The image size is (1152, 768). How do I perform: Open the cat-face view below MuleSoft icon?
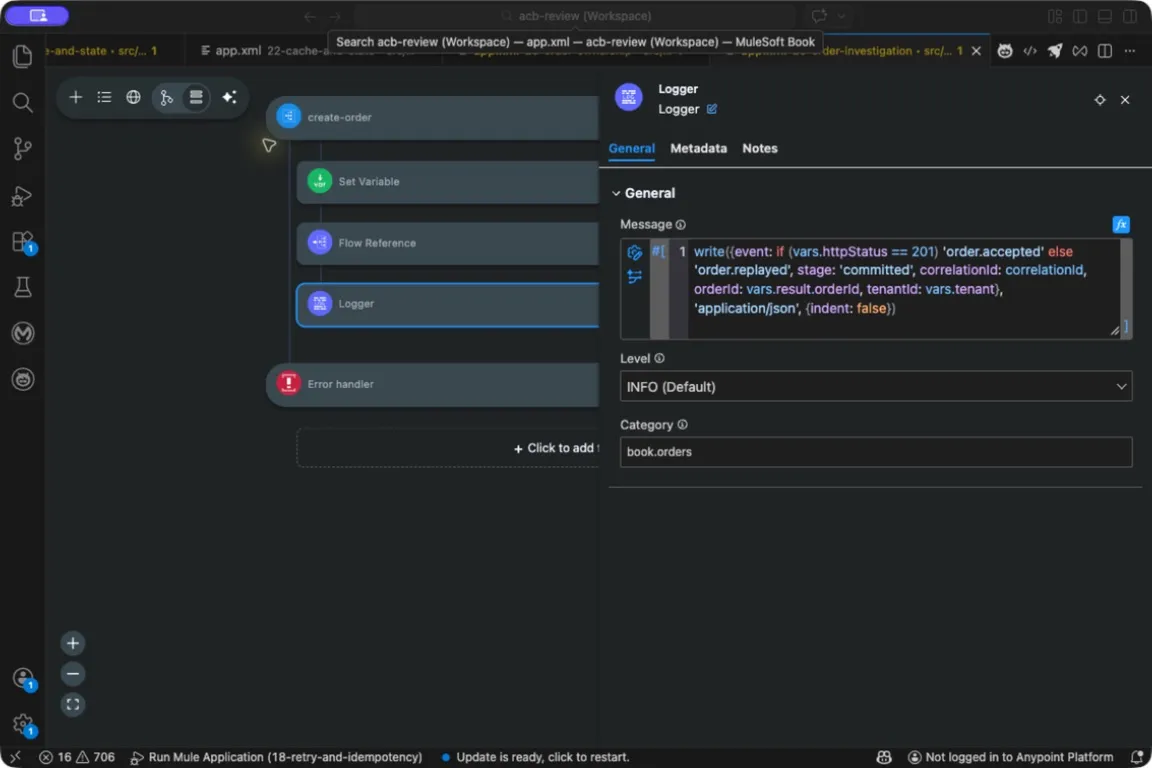tap(23, 380)
